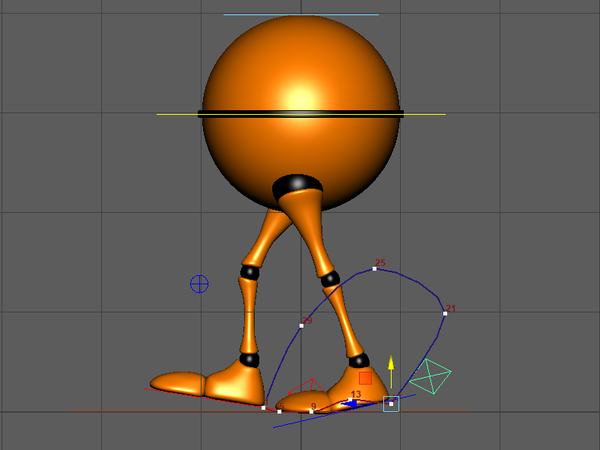Select the red-orange plane handle square

coord(365,378)
